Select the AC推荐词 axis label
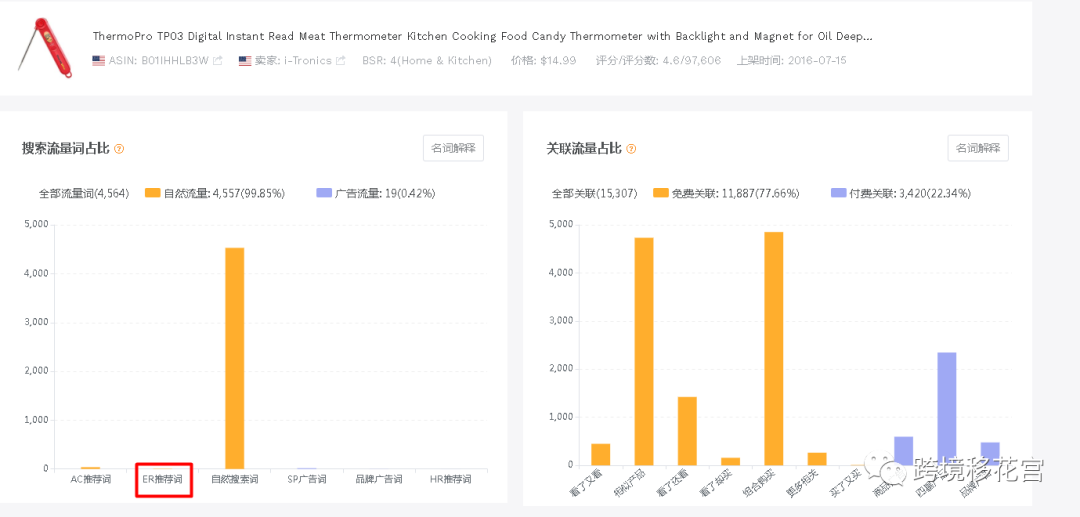This screenshot has width=1080, height=517. coord(90,480)
